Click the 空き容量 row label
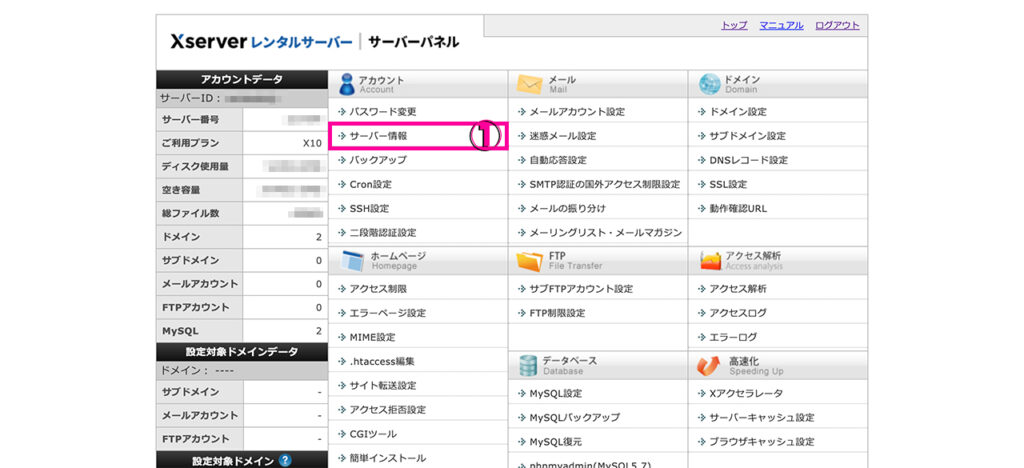The height and width of the screenshot is (468, 1024). click(180, 190)
